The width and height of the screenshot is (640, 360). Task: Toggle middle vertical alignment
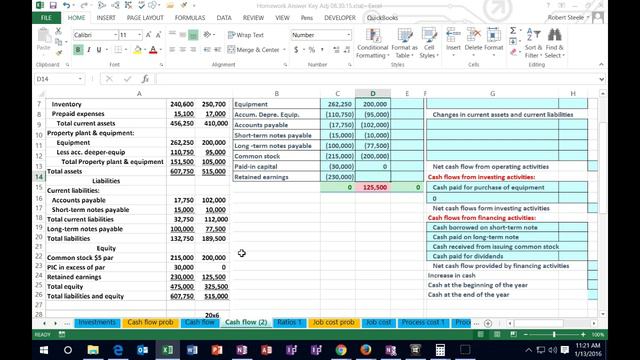click(182, 35)
